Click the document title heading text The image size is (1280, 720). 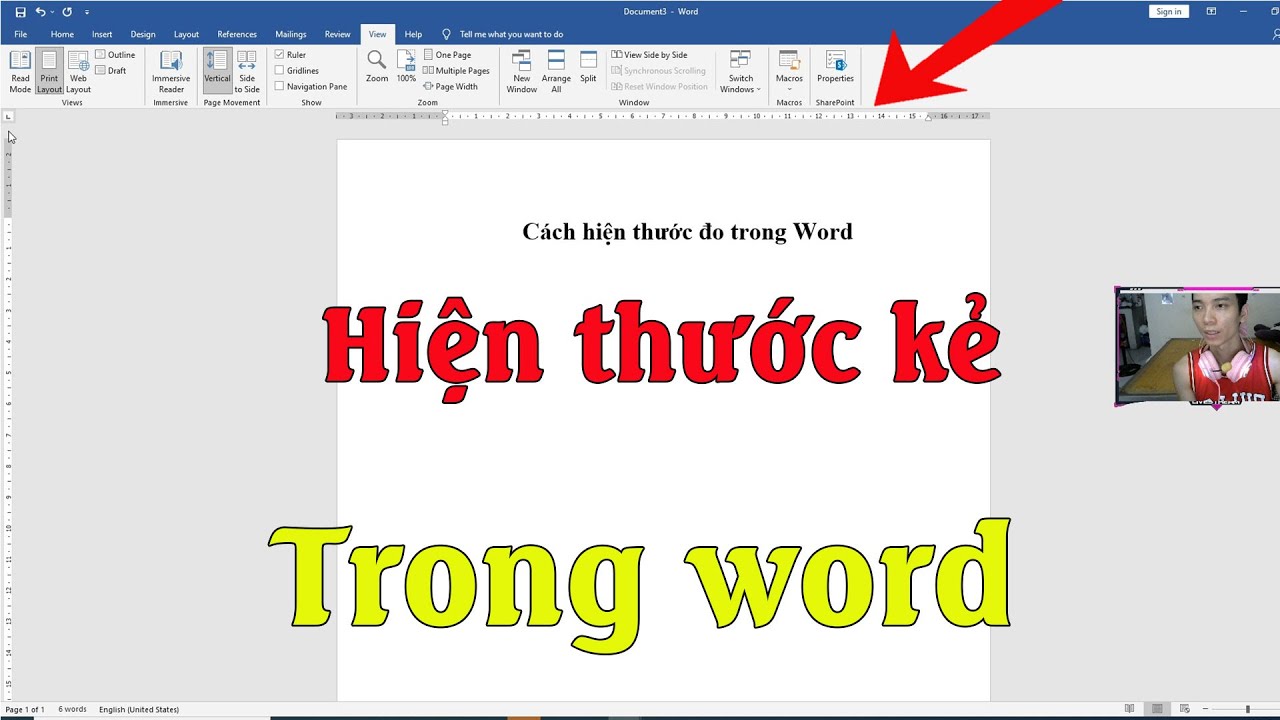click(x=687, y=232)
